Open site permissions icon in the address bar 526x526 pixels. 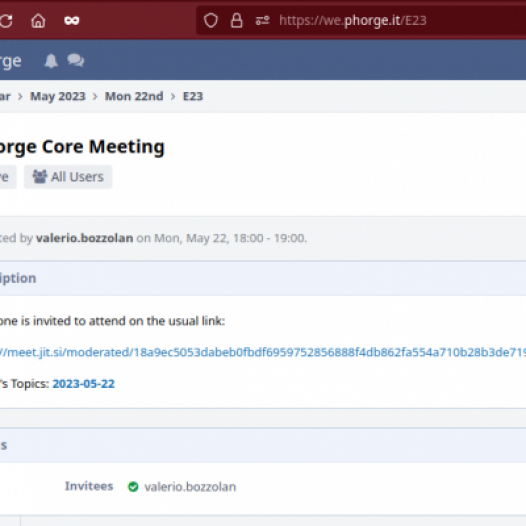point(262,20)
